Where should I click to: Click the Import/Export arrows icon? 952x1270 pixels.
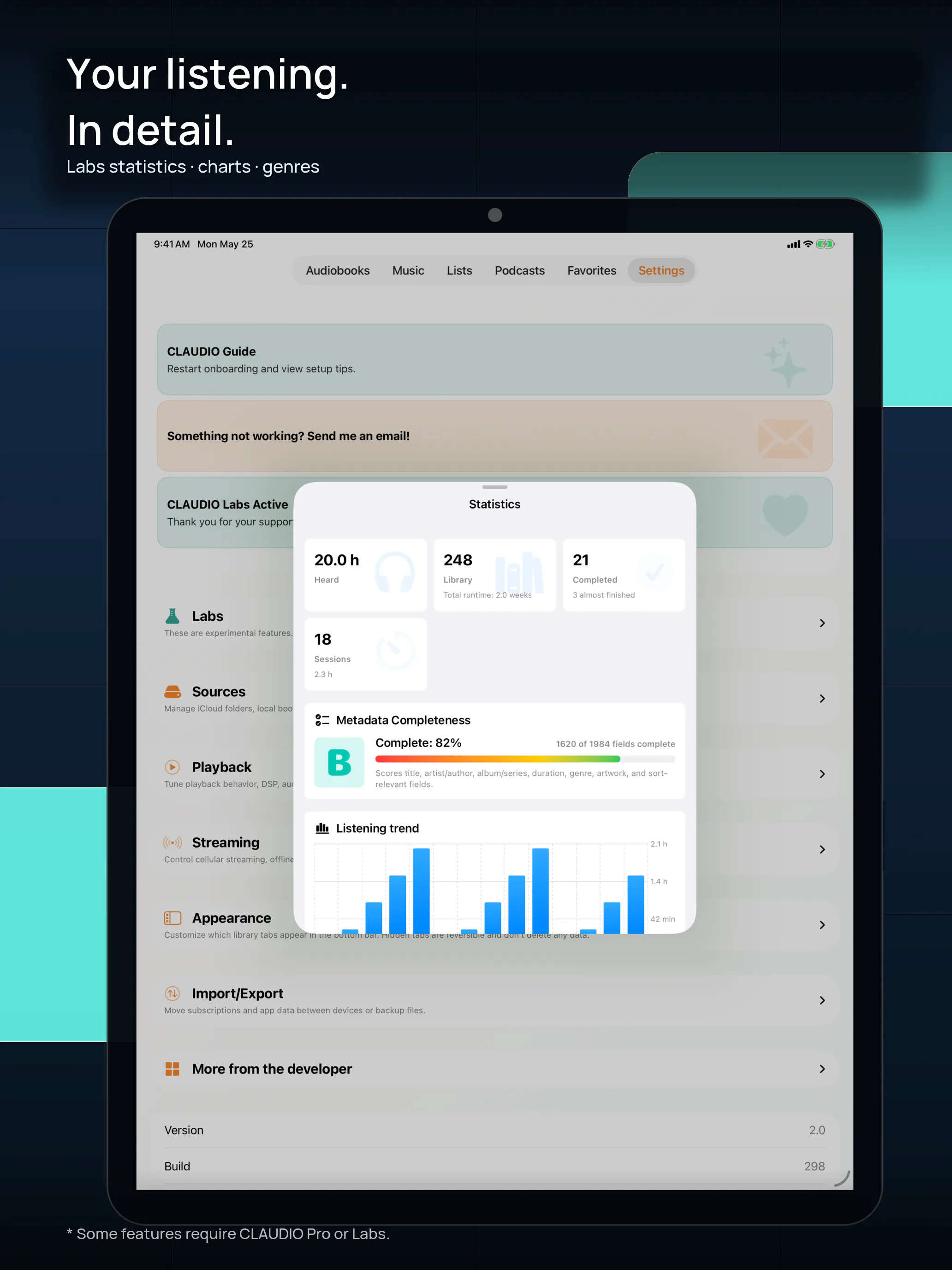coord(172,993)
